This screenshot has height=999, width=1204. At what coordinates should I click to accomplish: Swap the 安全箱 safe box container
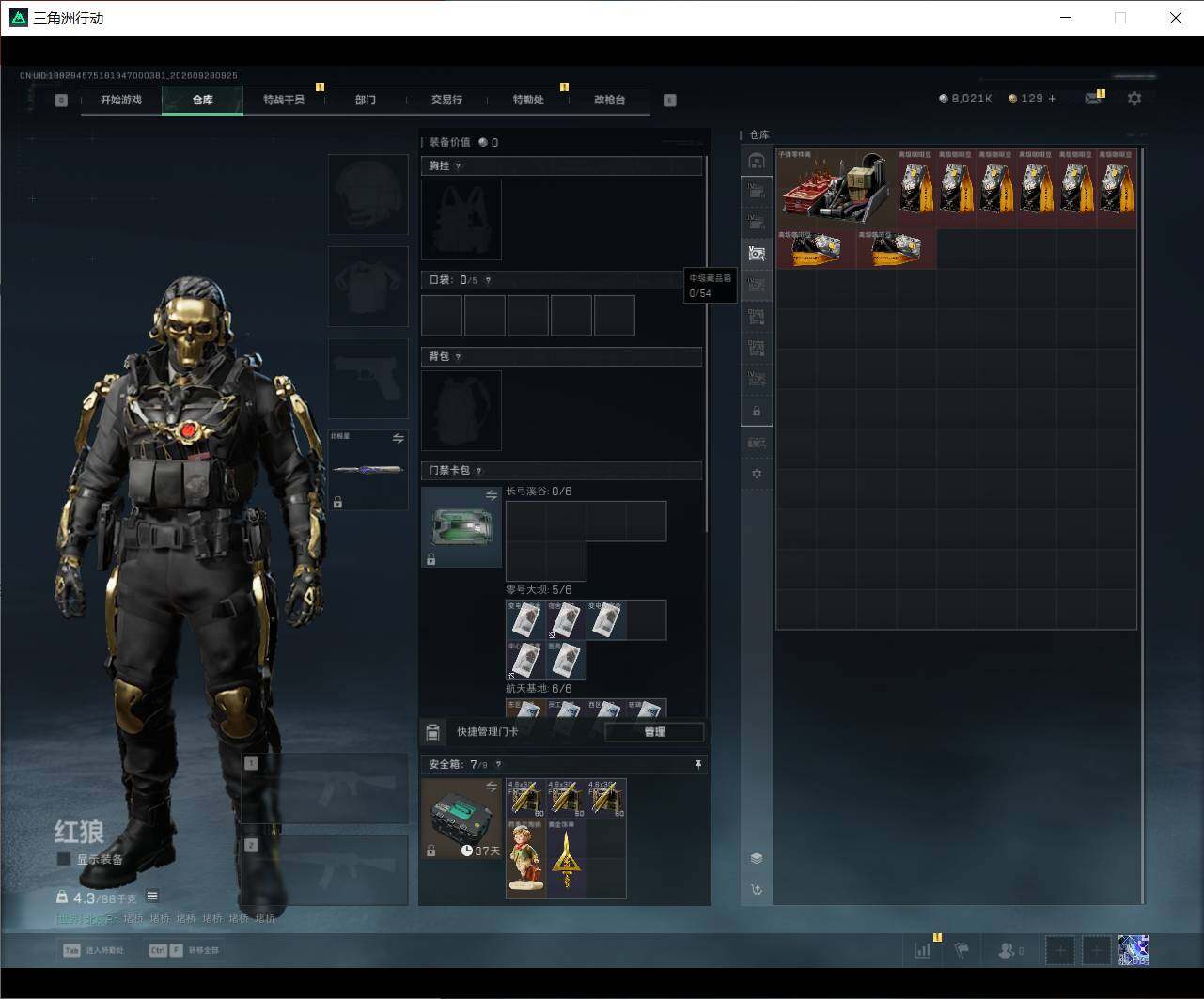(x=492, y=787)
